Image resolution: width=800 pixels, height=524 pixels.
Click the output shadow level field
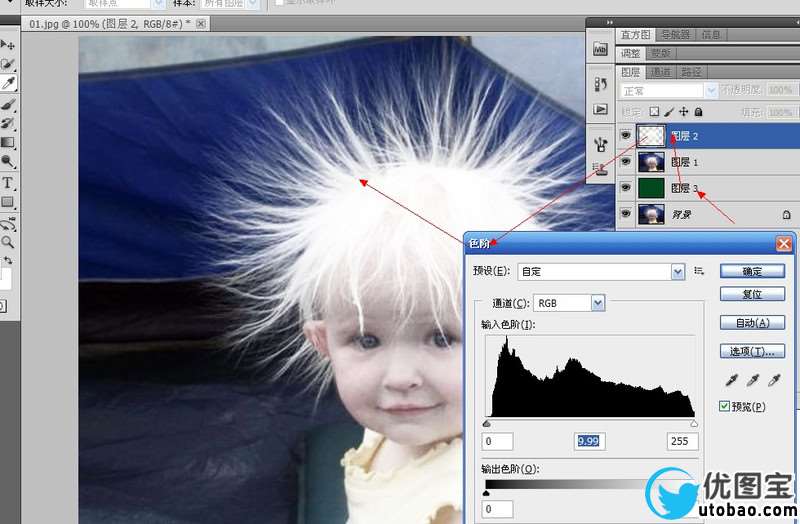point(497,509)
